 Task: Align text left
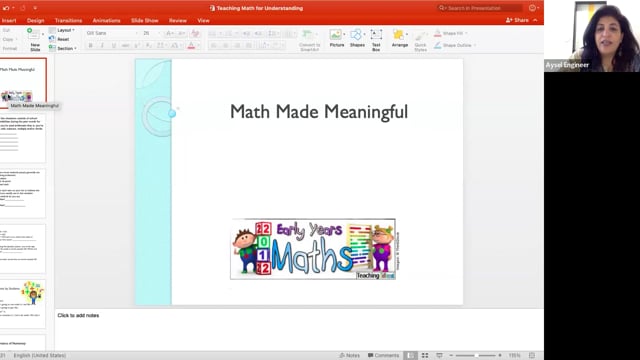click(213, 45)
